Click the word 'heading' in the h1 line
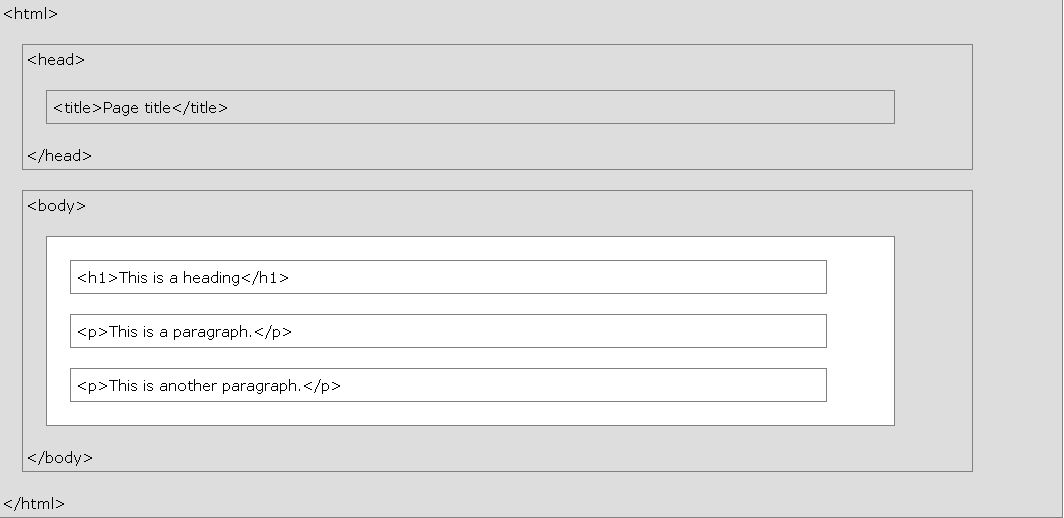Screen dimensions: 1064x518 212,278
